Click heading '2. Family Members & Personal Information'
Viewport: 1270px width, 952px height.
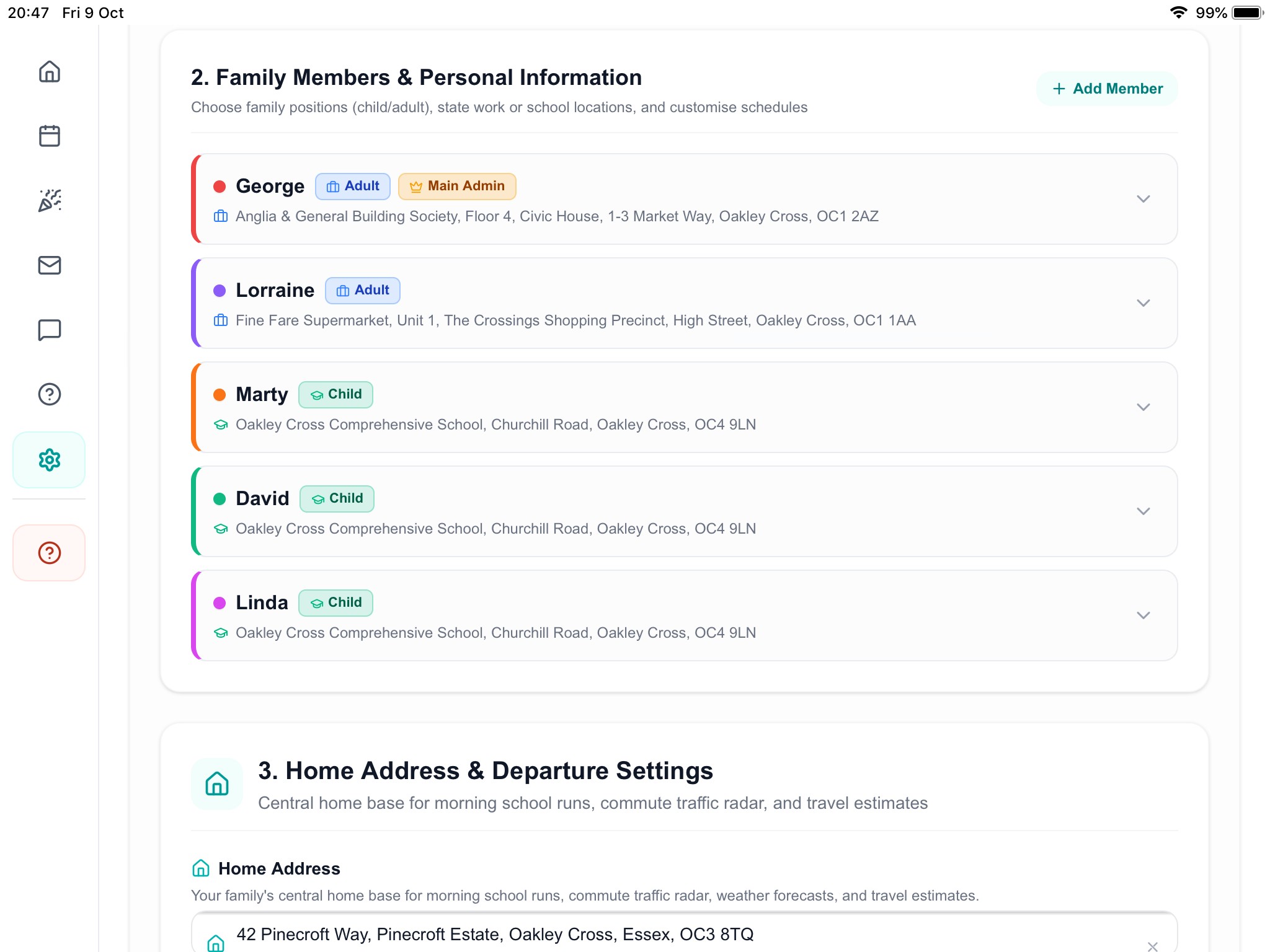[416, 77]
